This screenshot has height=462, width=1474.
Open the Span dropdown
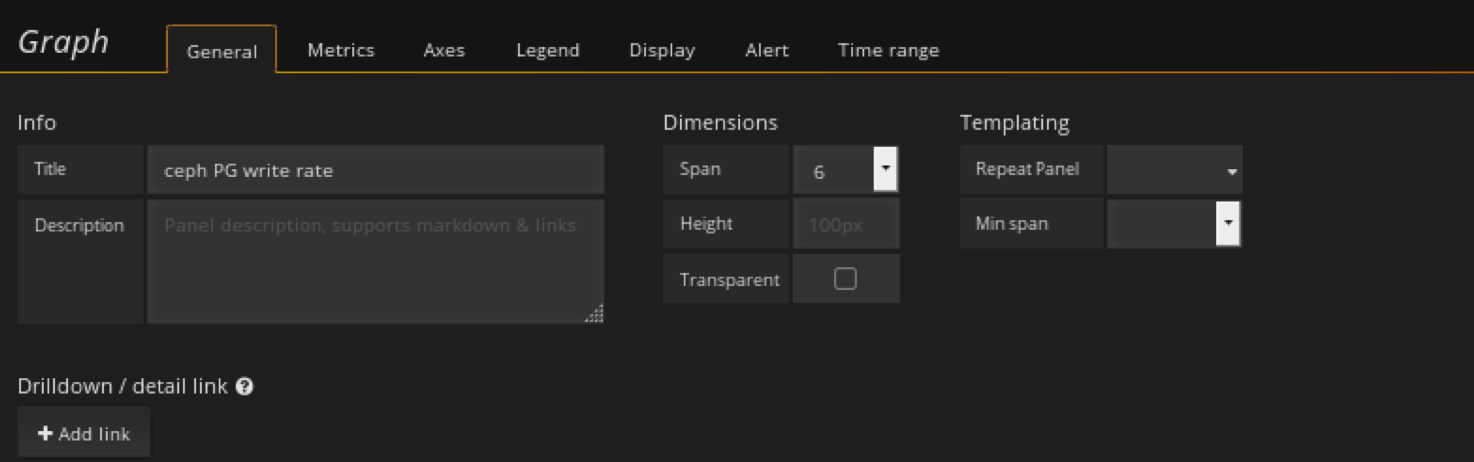[x=845, y=170]
